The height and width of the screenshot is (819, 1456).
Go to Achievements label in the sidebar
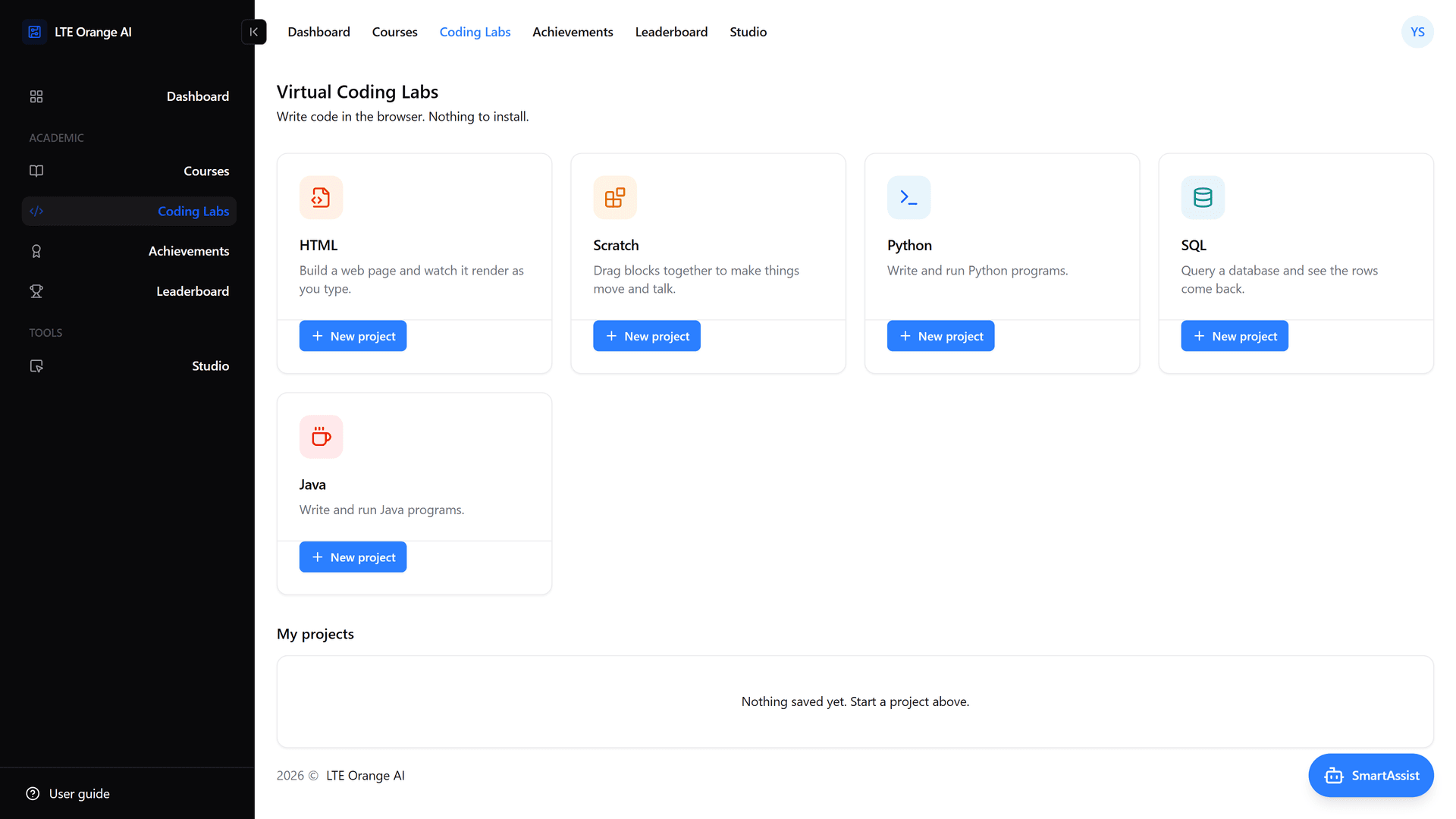click(x=189, y=251)
